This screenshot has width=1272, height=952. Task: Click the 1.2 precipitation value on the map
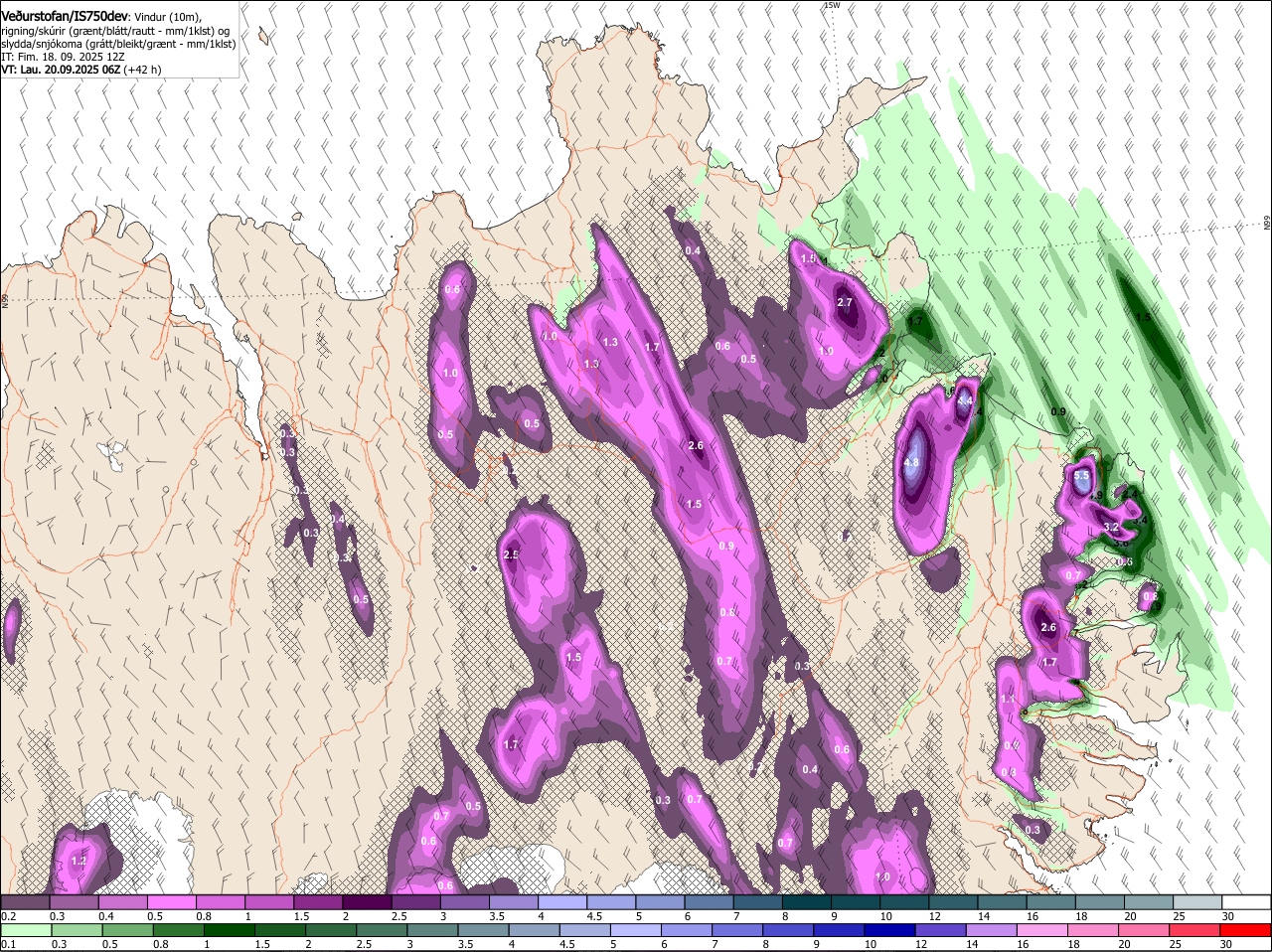pyautogui.click(x=79, y=862)
